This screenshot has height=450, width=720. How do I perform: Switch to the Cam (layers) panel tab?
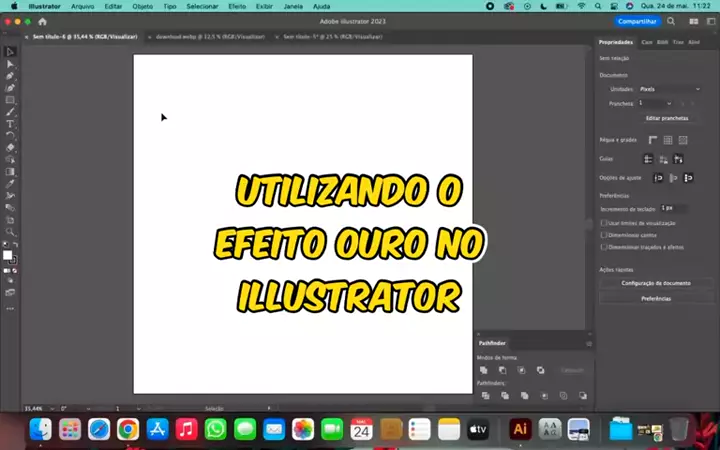pyautogui.click(x=647, y=42)
